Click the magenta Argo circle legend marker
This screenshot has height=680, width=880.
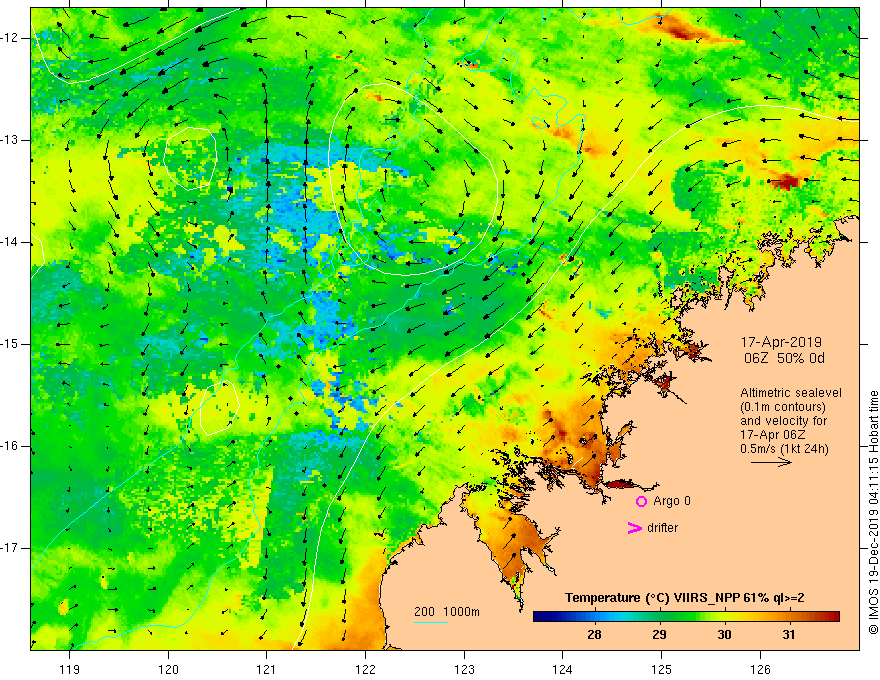tap(641, 501)
